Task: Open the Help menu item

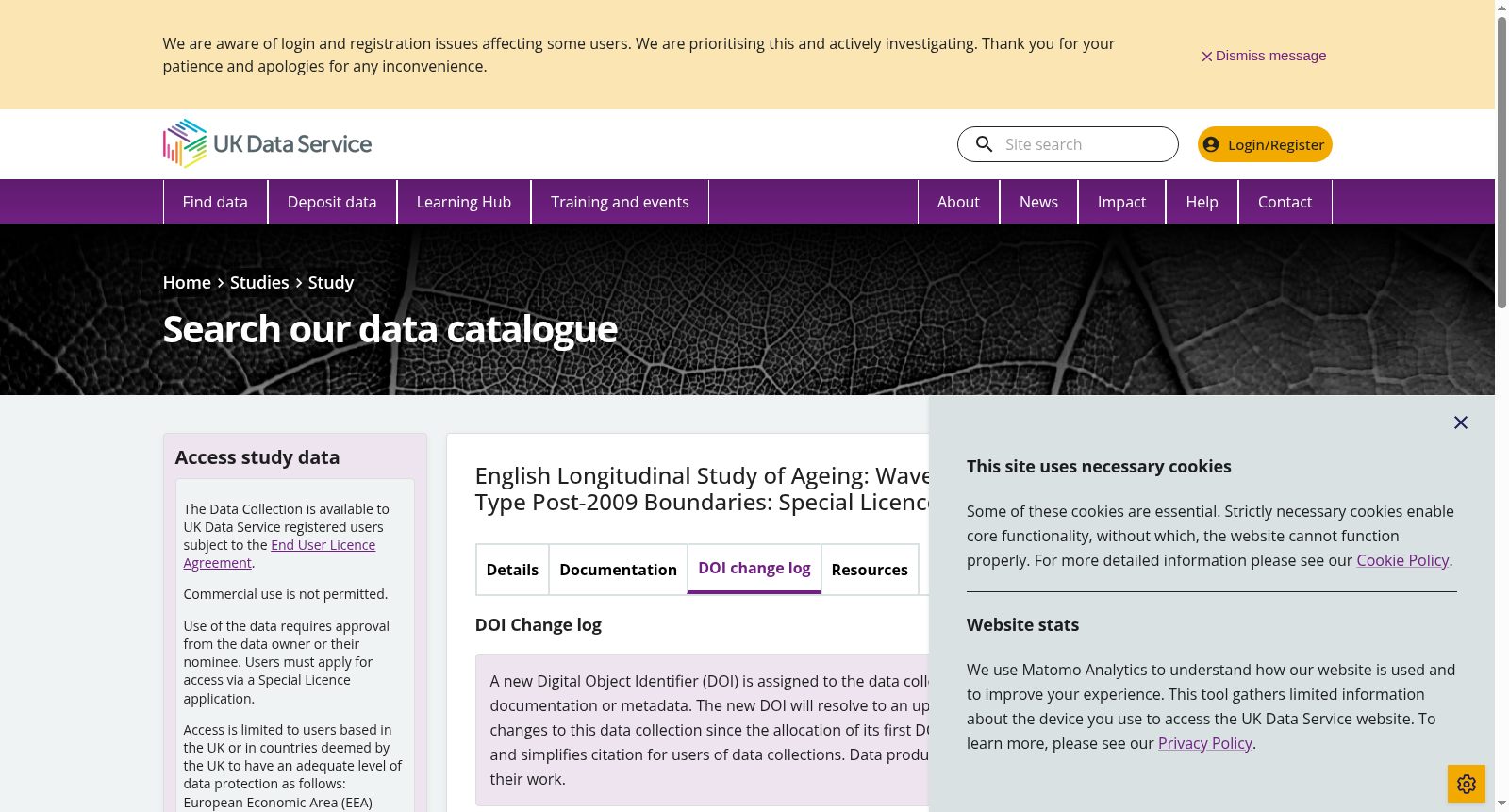Action: 1202,202
